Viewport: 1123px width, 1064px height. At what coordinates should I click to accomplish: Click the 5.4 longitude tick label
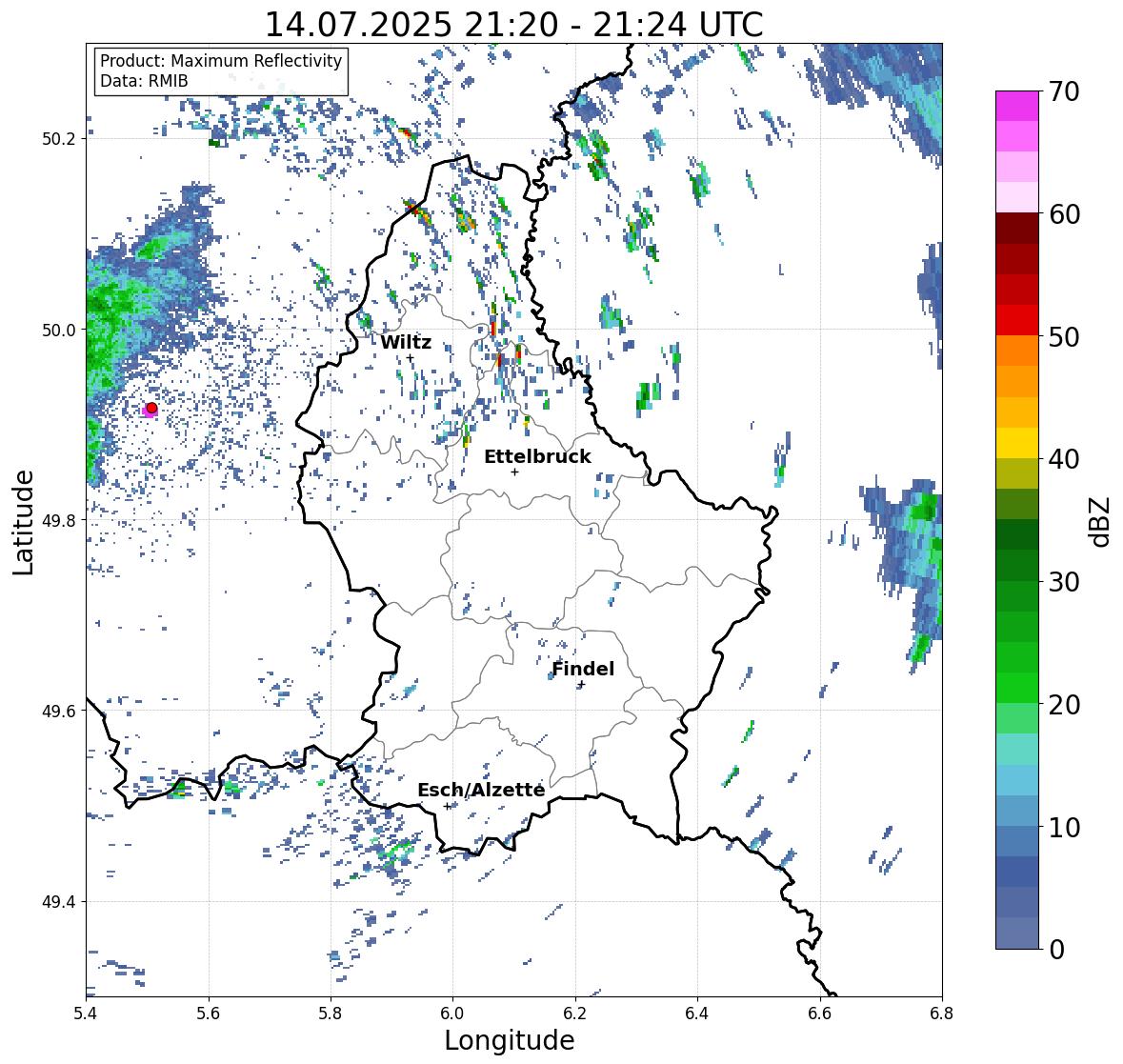pyautogui.click(x=87, y=1014)
